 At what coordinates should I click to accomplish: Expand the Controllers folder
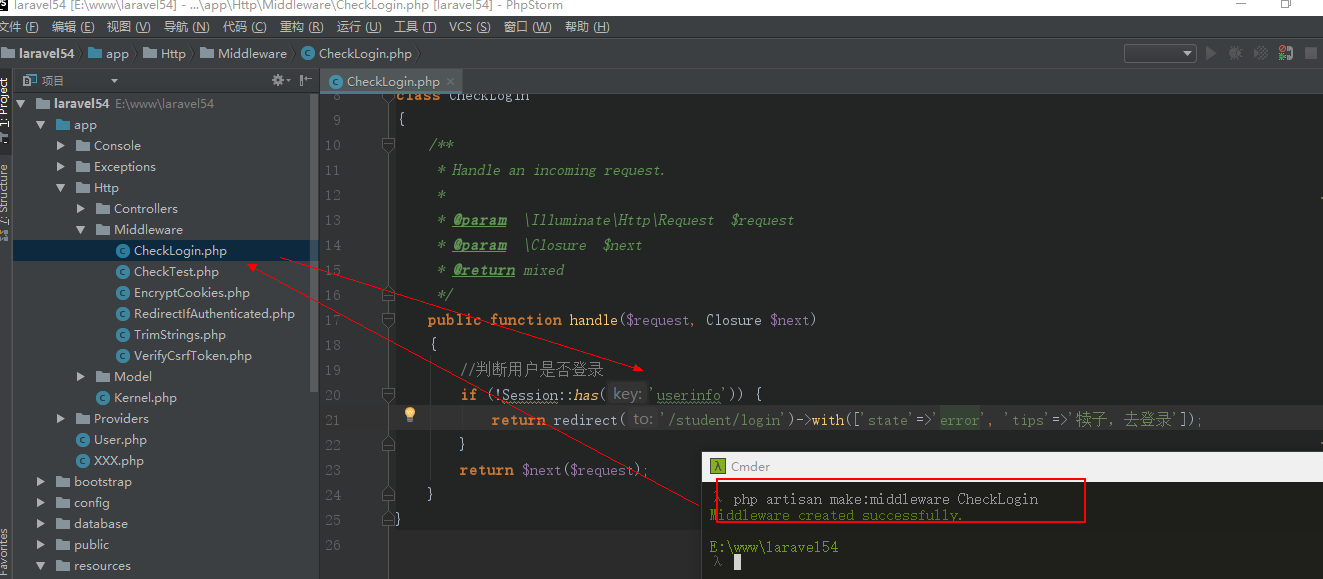[x=81, y=209]
